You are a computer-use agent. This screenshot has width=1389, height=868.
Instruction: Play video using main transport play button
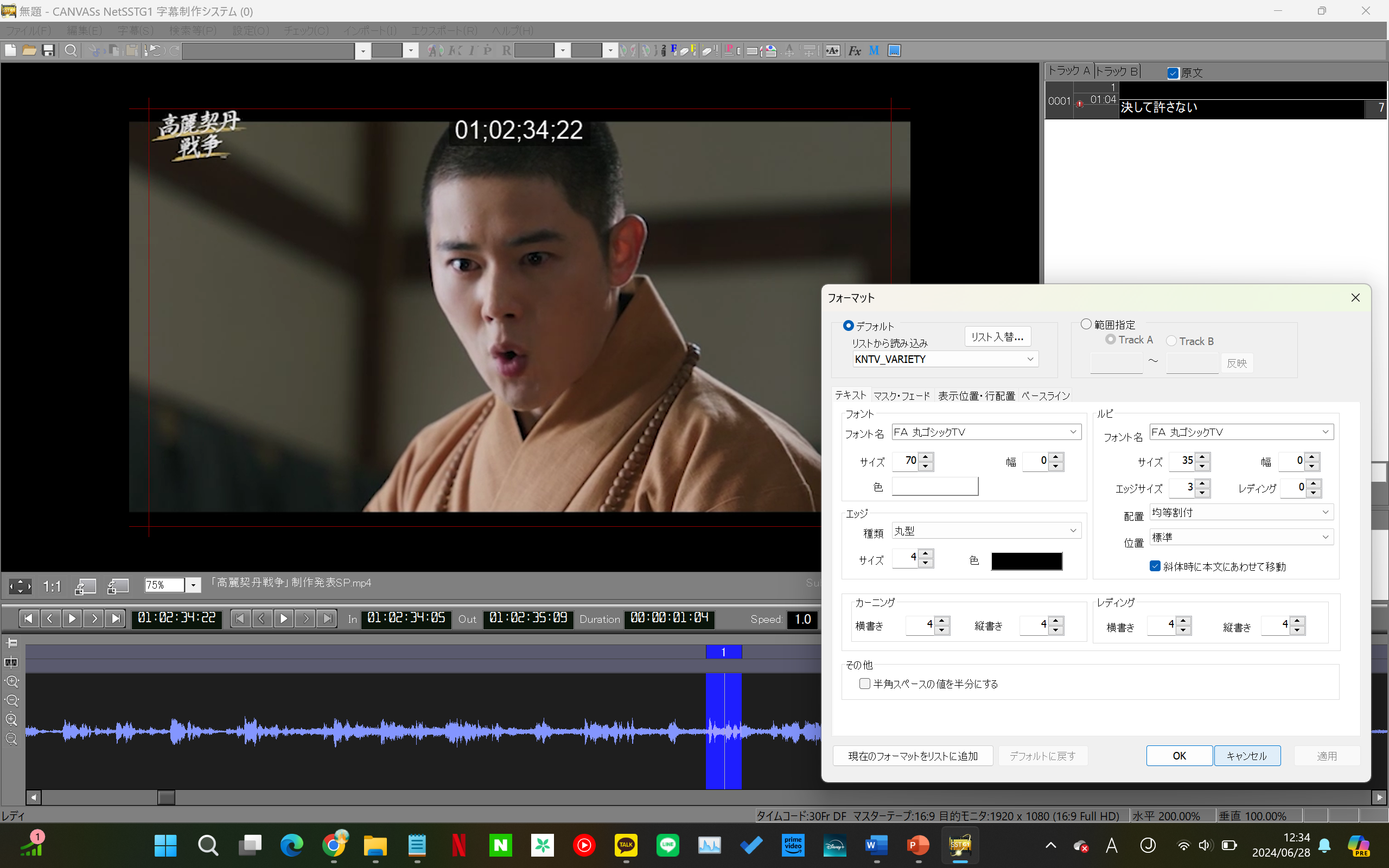pos(72,618)
